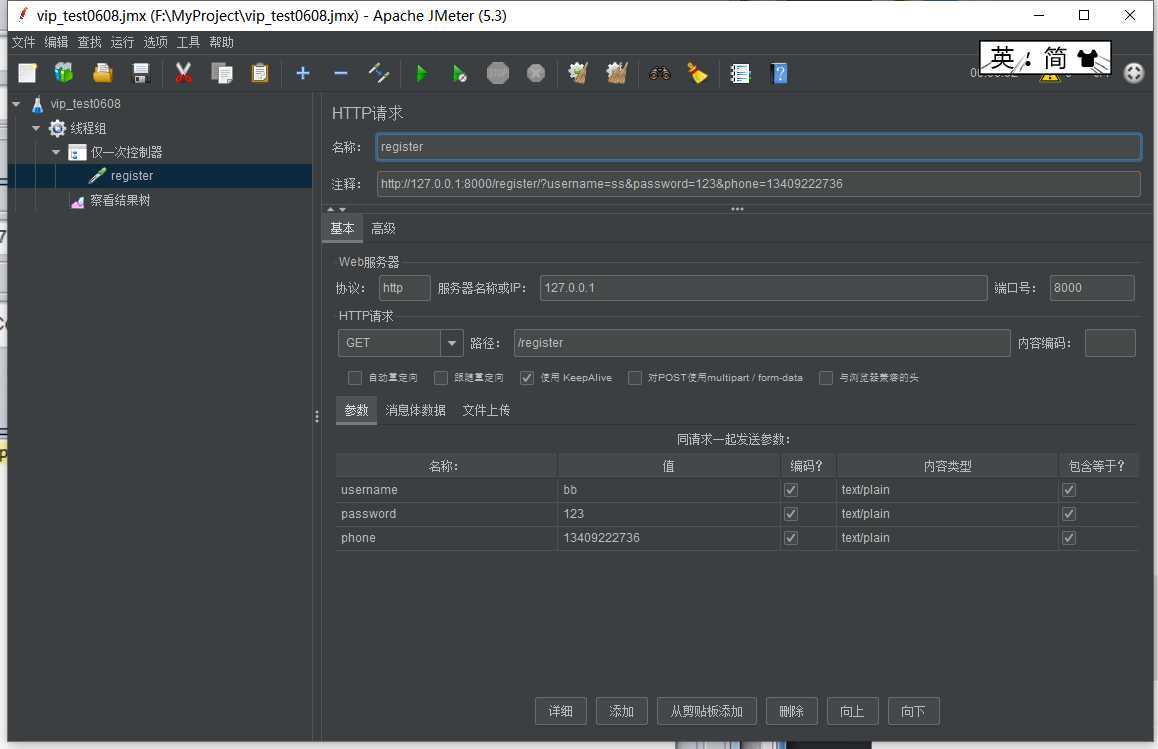Switch to the 高级 tab
The image size is (1158, 749).
(x=383, y=228)
